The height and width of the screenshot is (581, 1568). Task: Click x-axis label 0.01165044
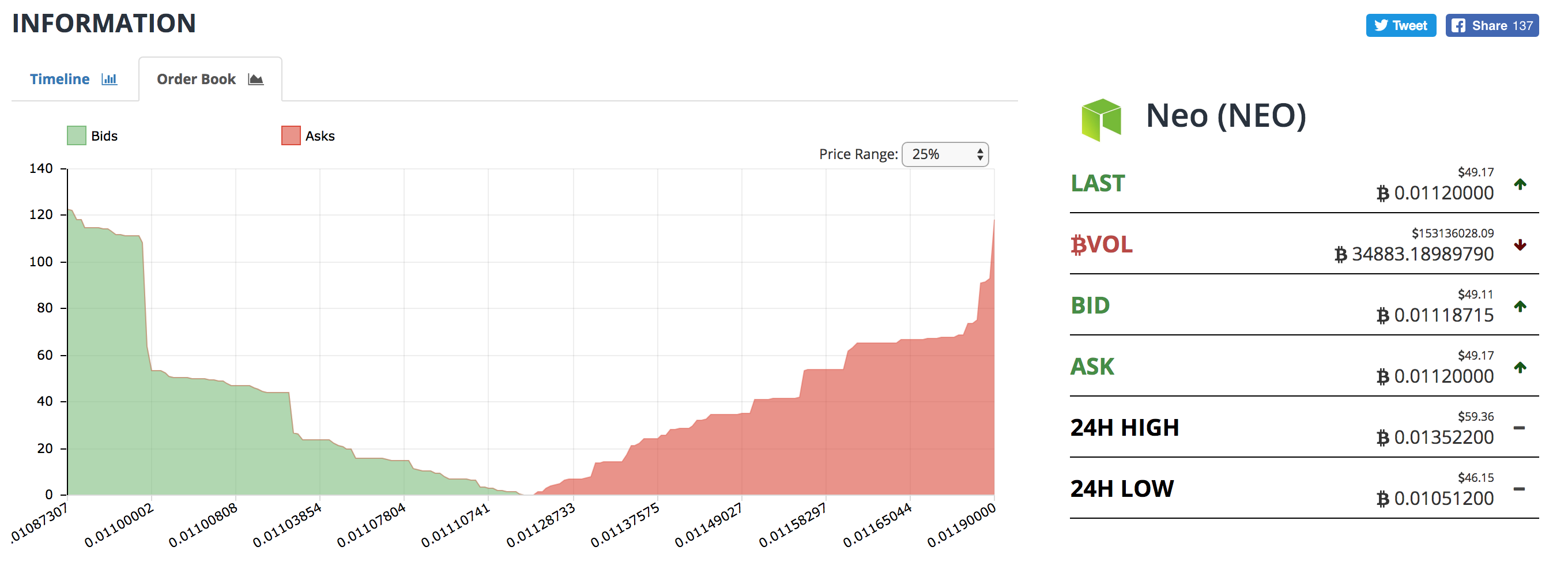pyautogui.click(x=878, y=526)
